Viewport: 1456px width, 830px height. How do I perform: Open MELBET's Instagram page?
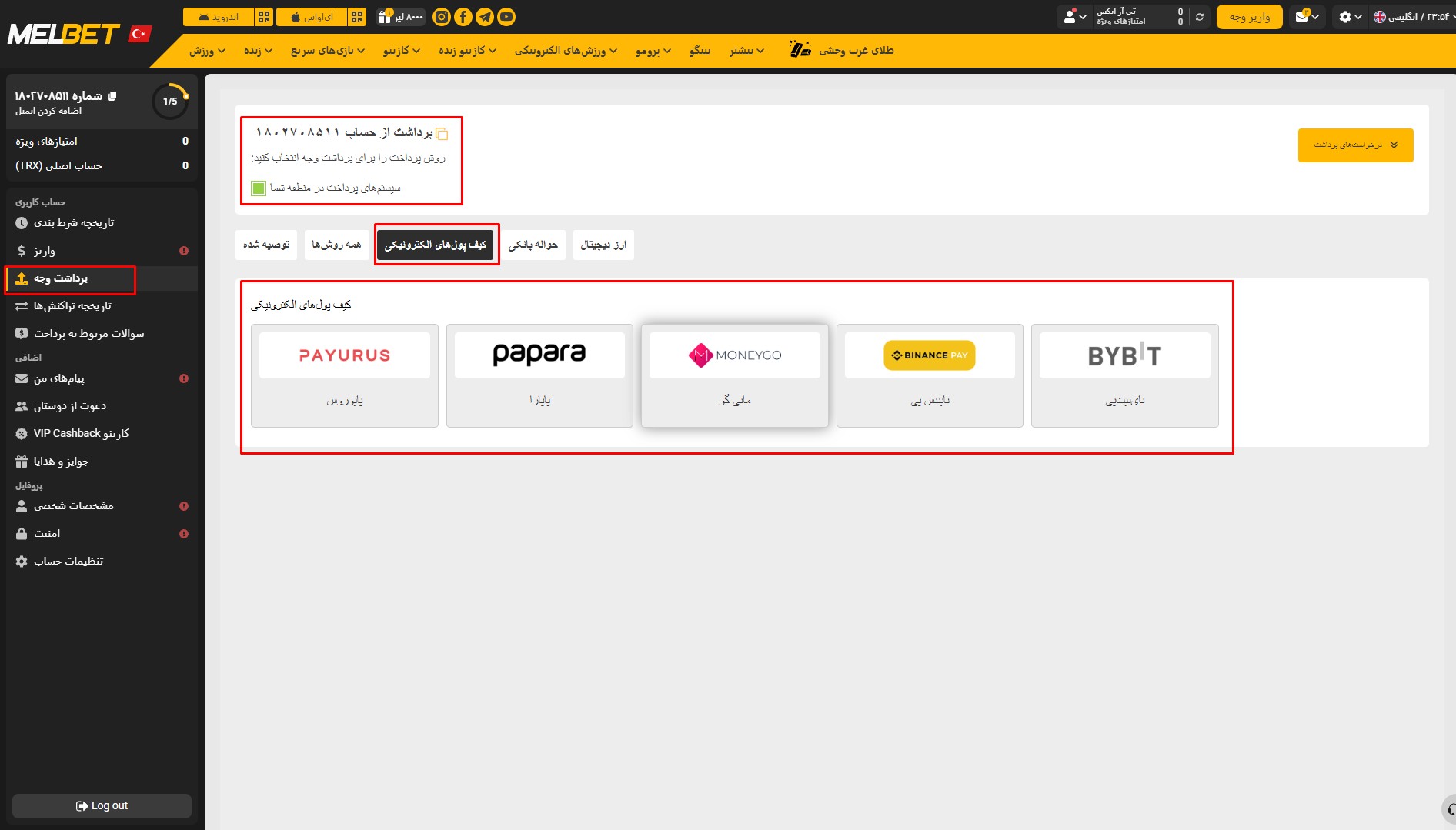tap(442, 17)
